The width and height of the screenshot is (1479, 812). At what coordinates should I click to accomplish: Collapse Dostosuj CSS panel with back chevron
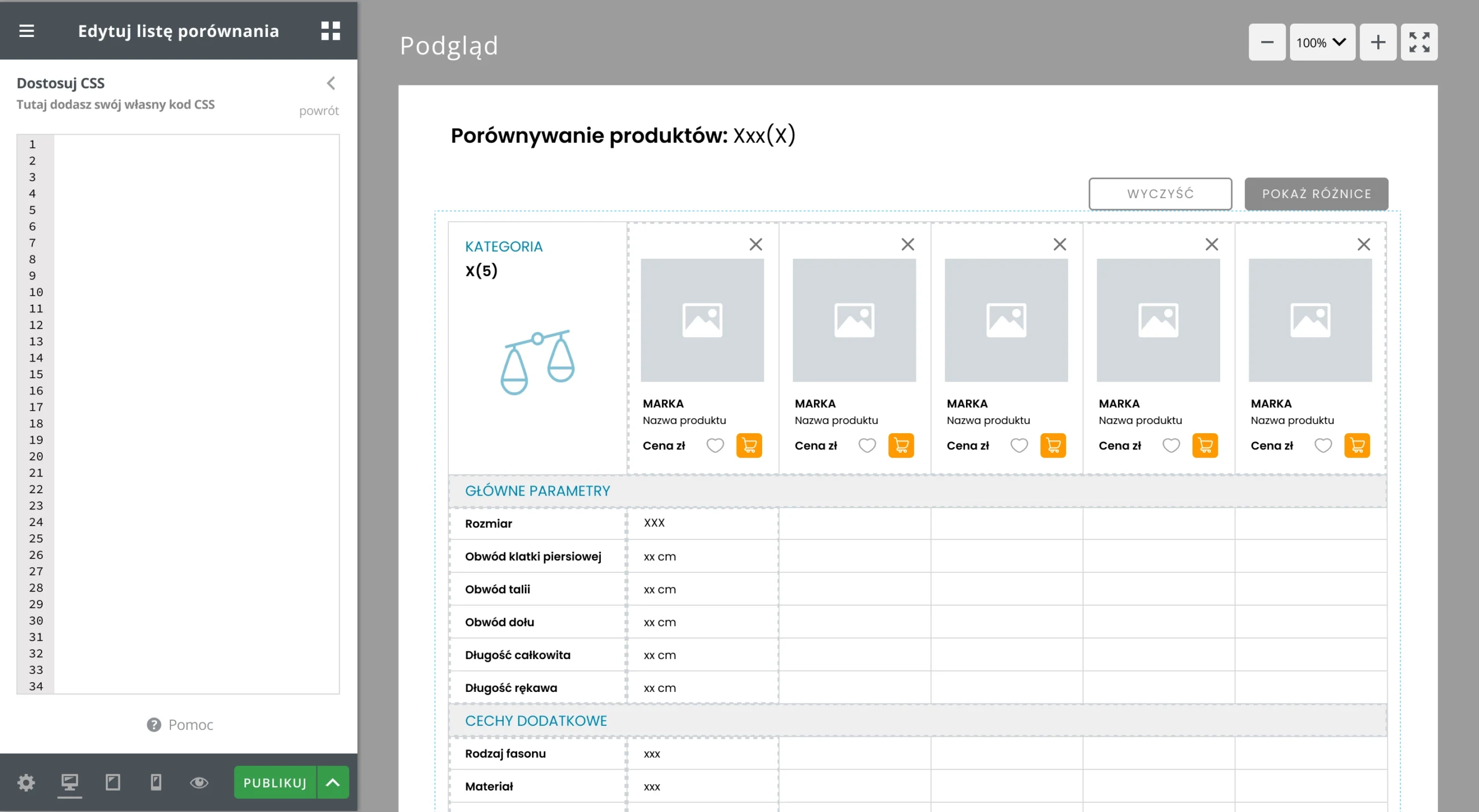coord(331,83)
